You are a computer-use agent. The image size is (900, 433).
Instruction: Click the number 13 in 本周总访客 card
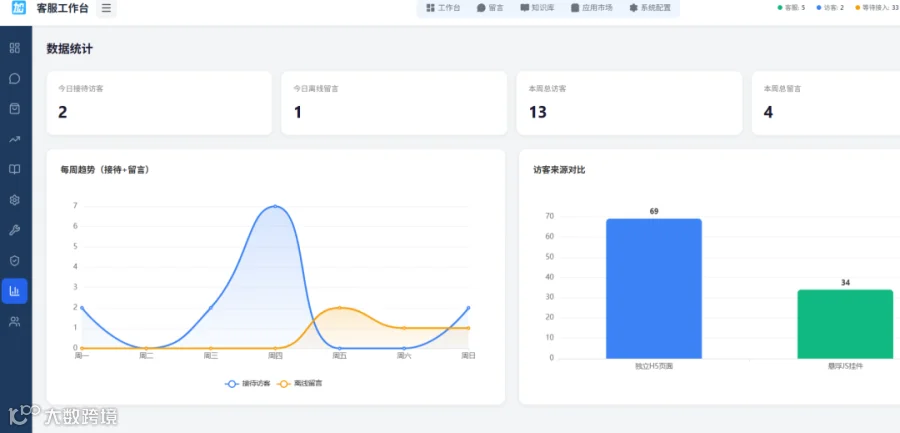pos(538,112)
